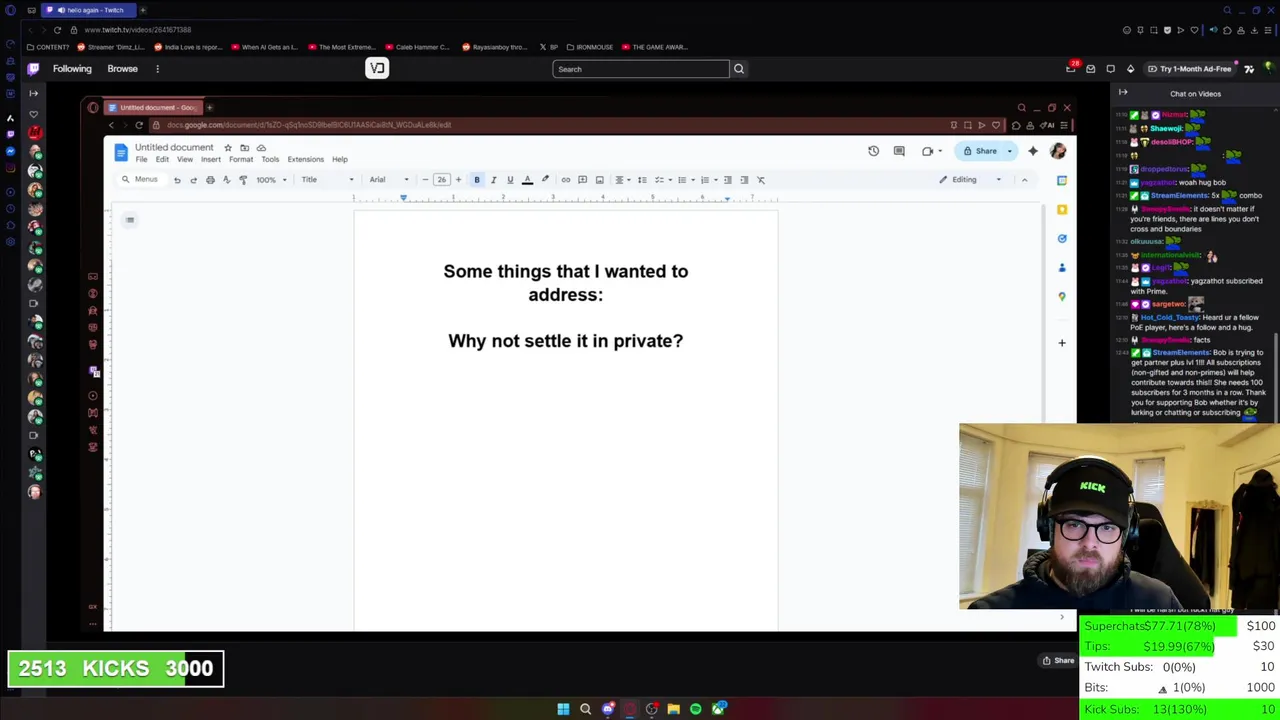Star the Untitled document
The image size is (1280, 720).
[228, 148]
